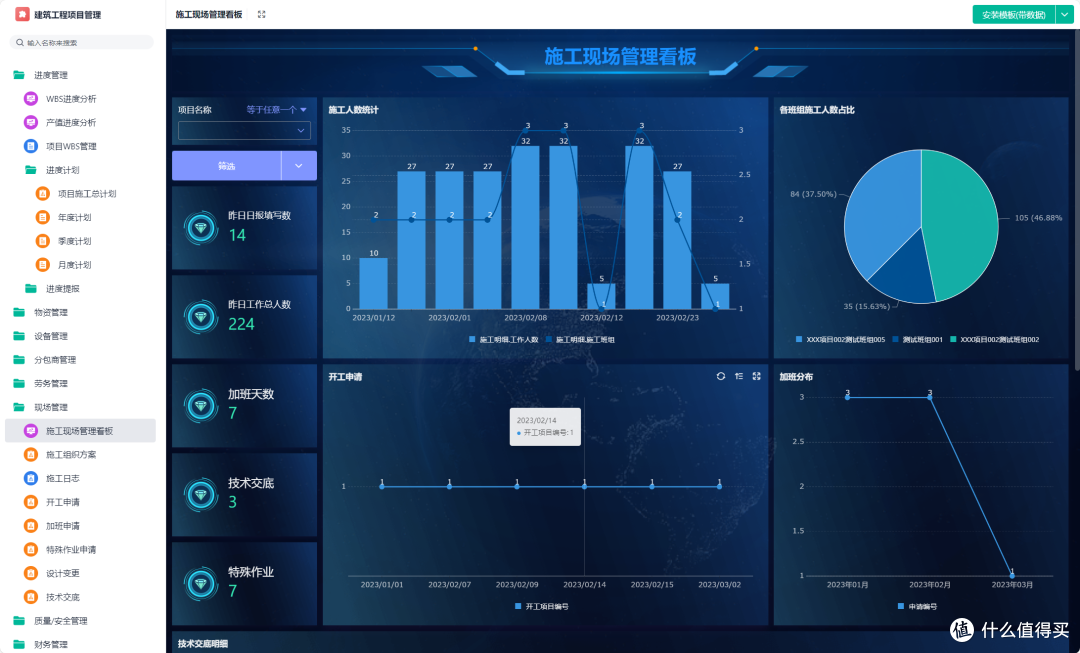
Task: Click the refresh icon in 开工申请 panel
Action: pyautogui.click(x=720, y=376)
